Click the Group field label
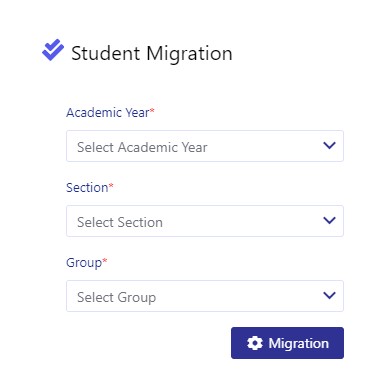This screenshot has width=385, height=390. [84, 263]
